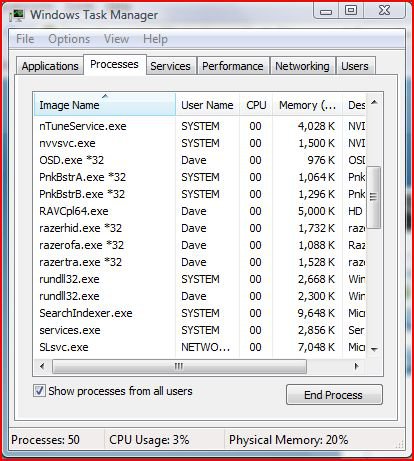Click the 4,028 K memory value
This screenshot has width=414, height=461.
point(316,126)
